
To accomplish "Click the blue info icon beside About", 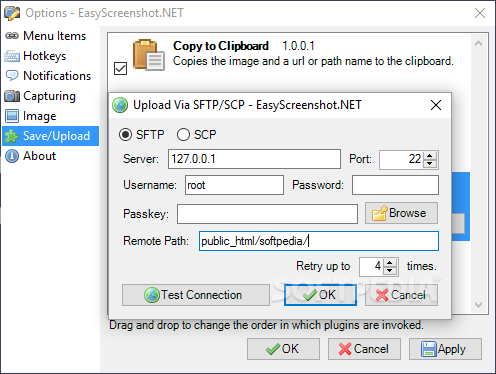I will 12,156.
